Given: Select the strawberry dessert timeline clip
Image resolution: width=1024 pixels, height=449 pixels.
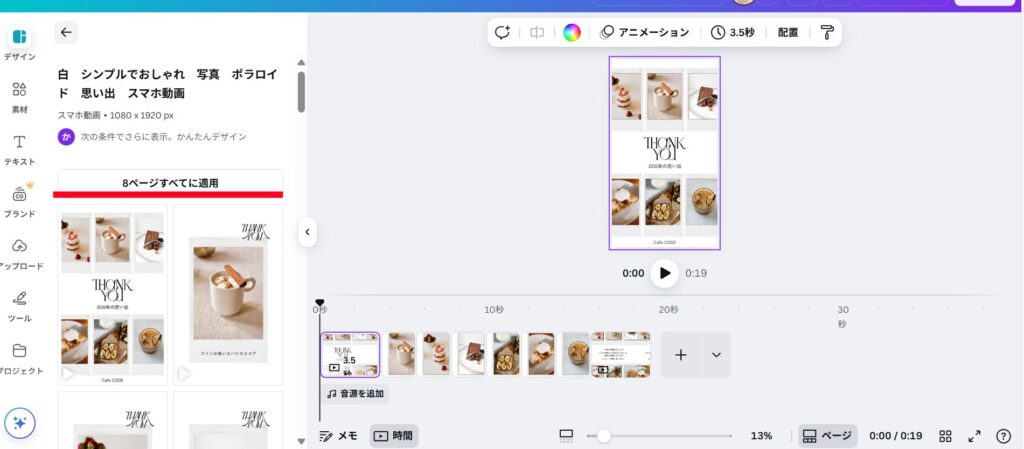Looking at the screenshot, I should tap(436, 354).
